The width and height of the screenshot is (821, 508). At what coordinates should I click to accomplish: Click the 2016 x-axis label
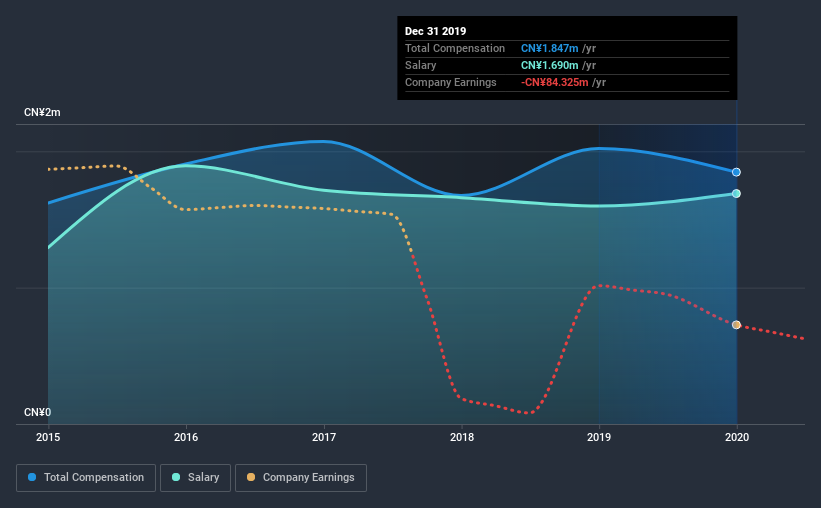(x=186, y=437)
